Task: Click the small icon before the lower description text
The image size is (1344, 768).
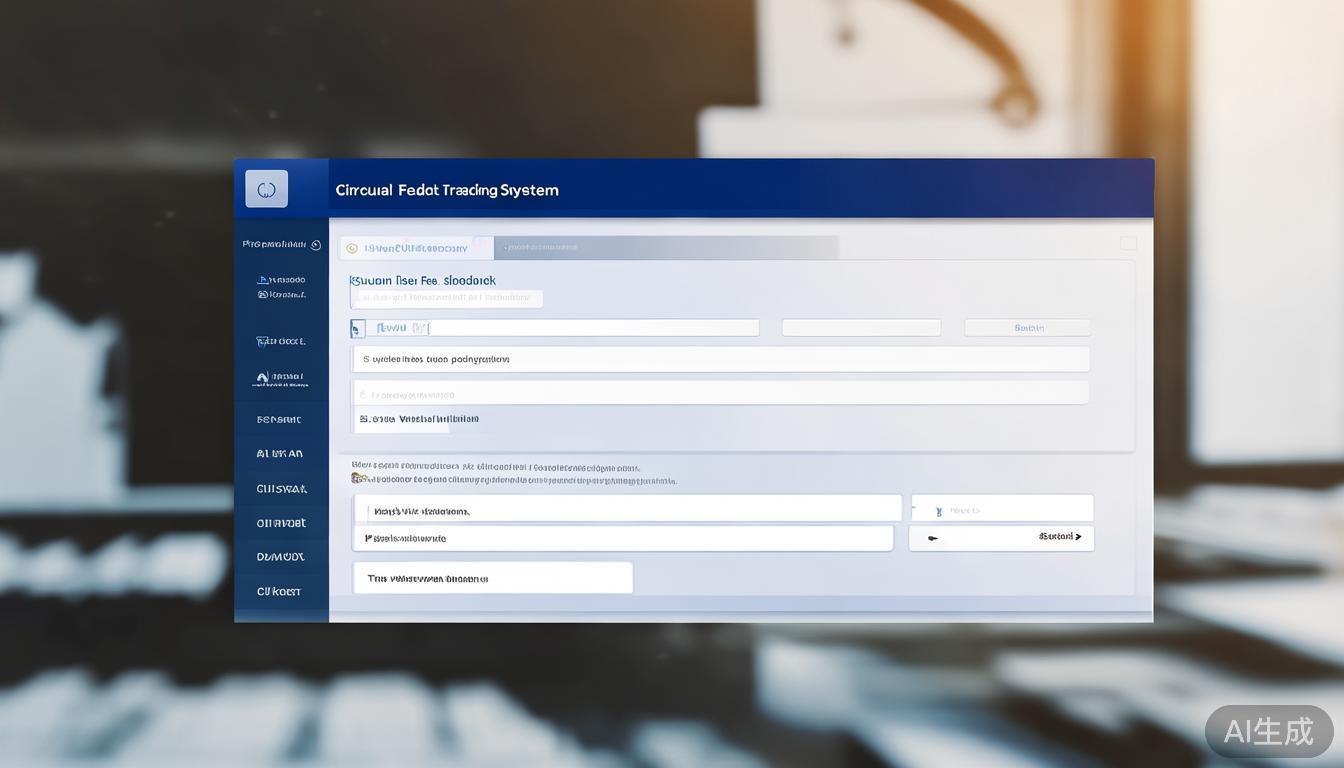Action: click(357, 479)
